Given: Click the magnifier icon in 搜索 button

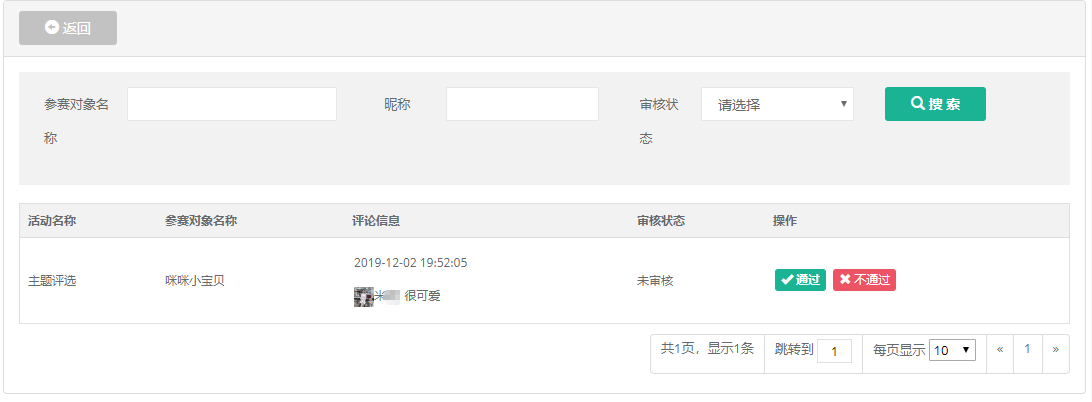Looking at the screenshot, I should click(917, 103).
